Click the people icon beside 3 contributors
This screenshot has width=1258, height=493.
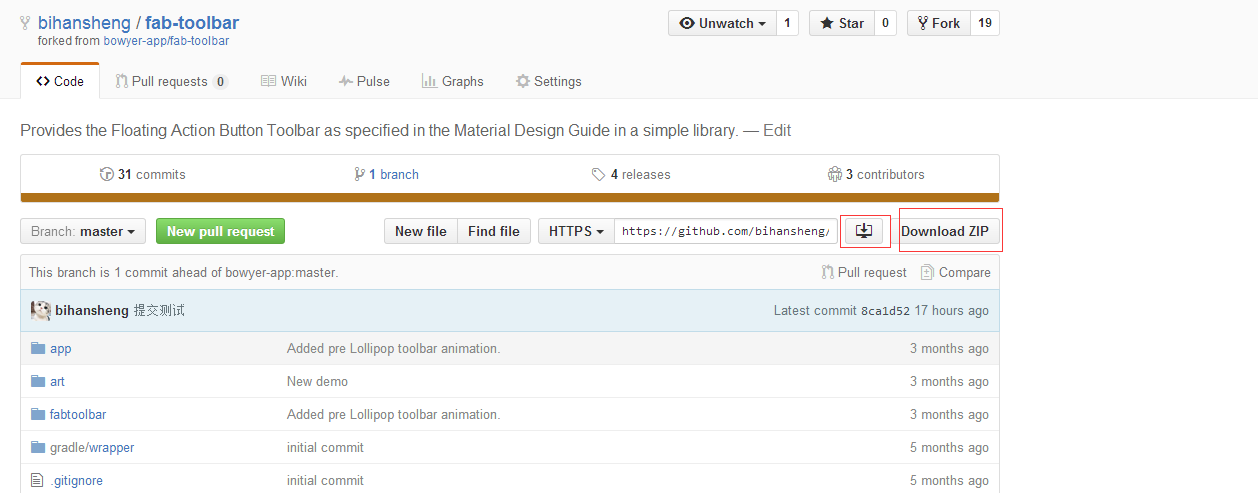[x=835, y=174]
